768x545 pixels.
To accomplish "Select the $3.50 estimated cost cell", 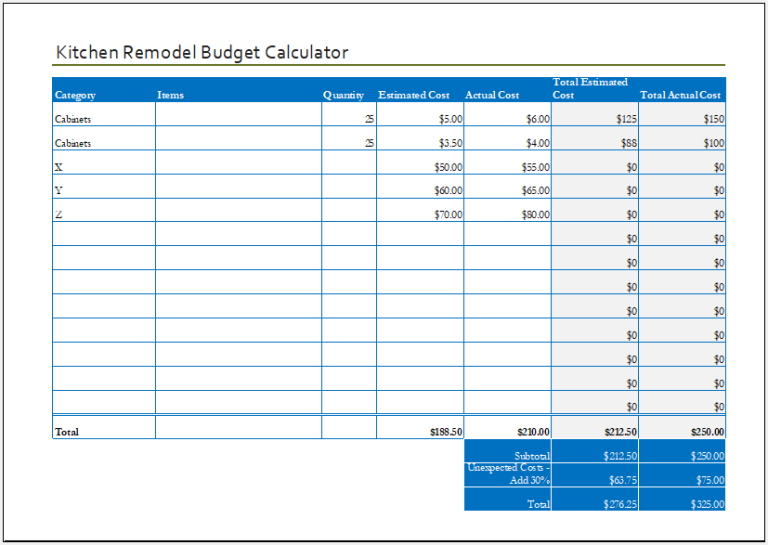I will click(x=421, y=143).
